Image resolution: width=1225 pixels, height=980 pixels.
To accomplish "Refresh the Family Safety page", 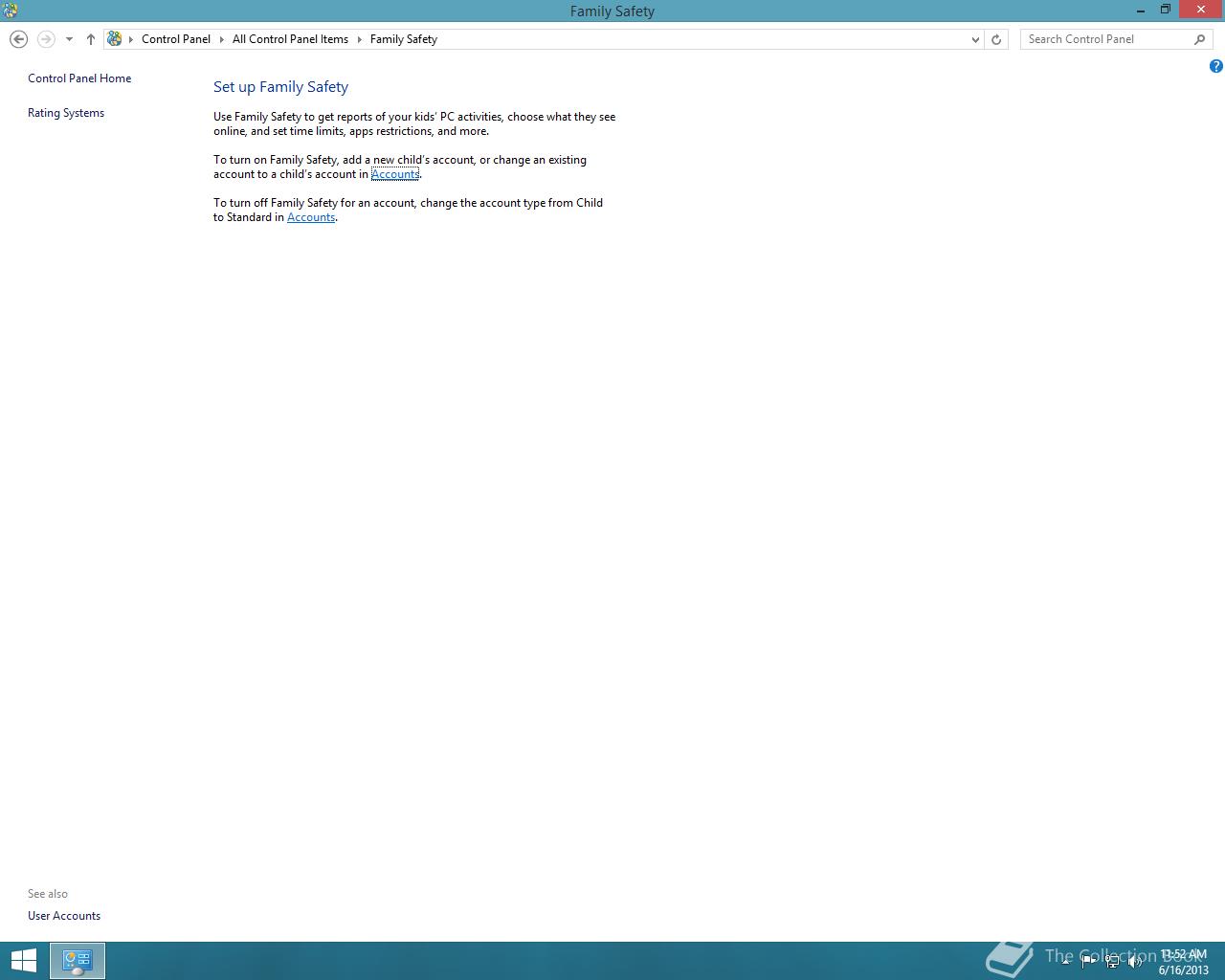I will coord(996,39).
